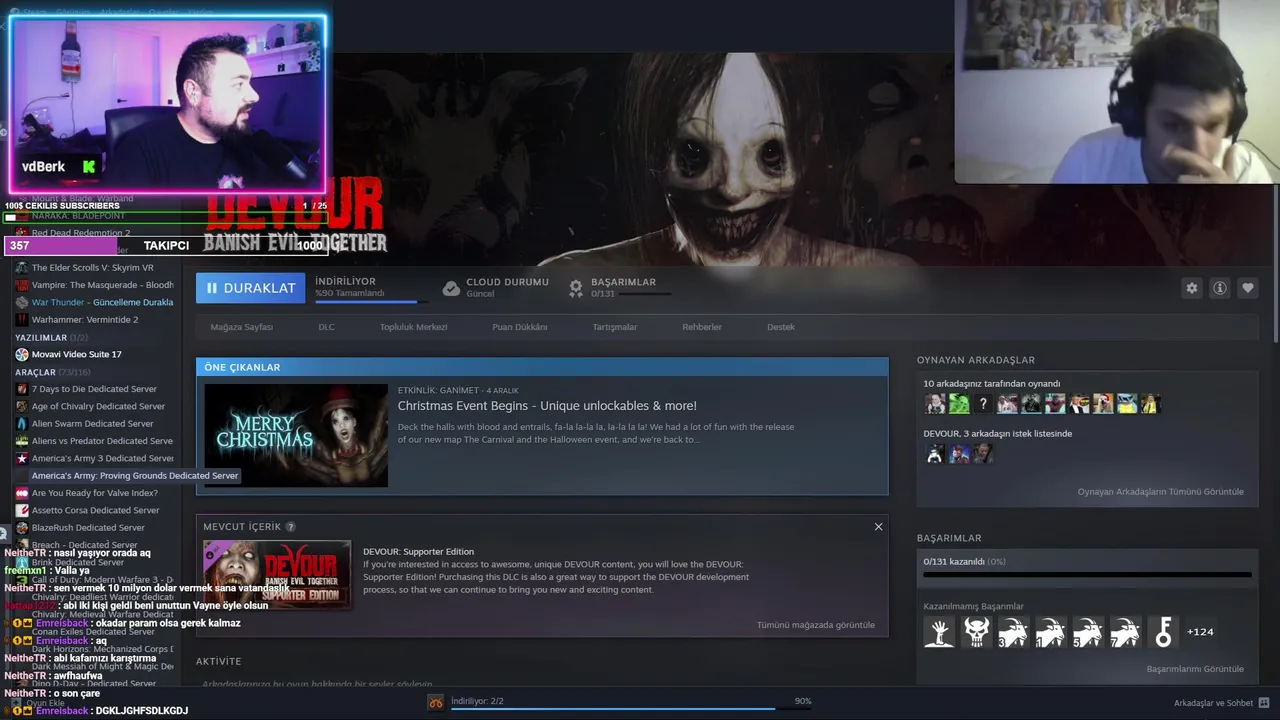Close the MEVCUT İÇERİK panel

click(x=878, y=527)
